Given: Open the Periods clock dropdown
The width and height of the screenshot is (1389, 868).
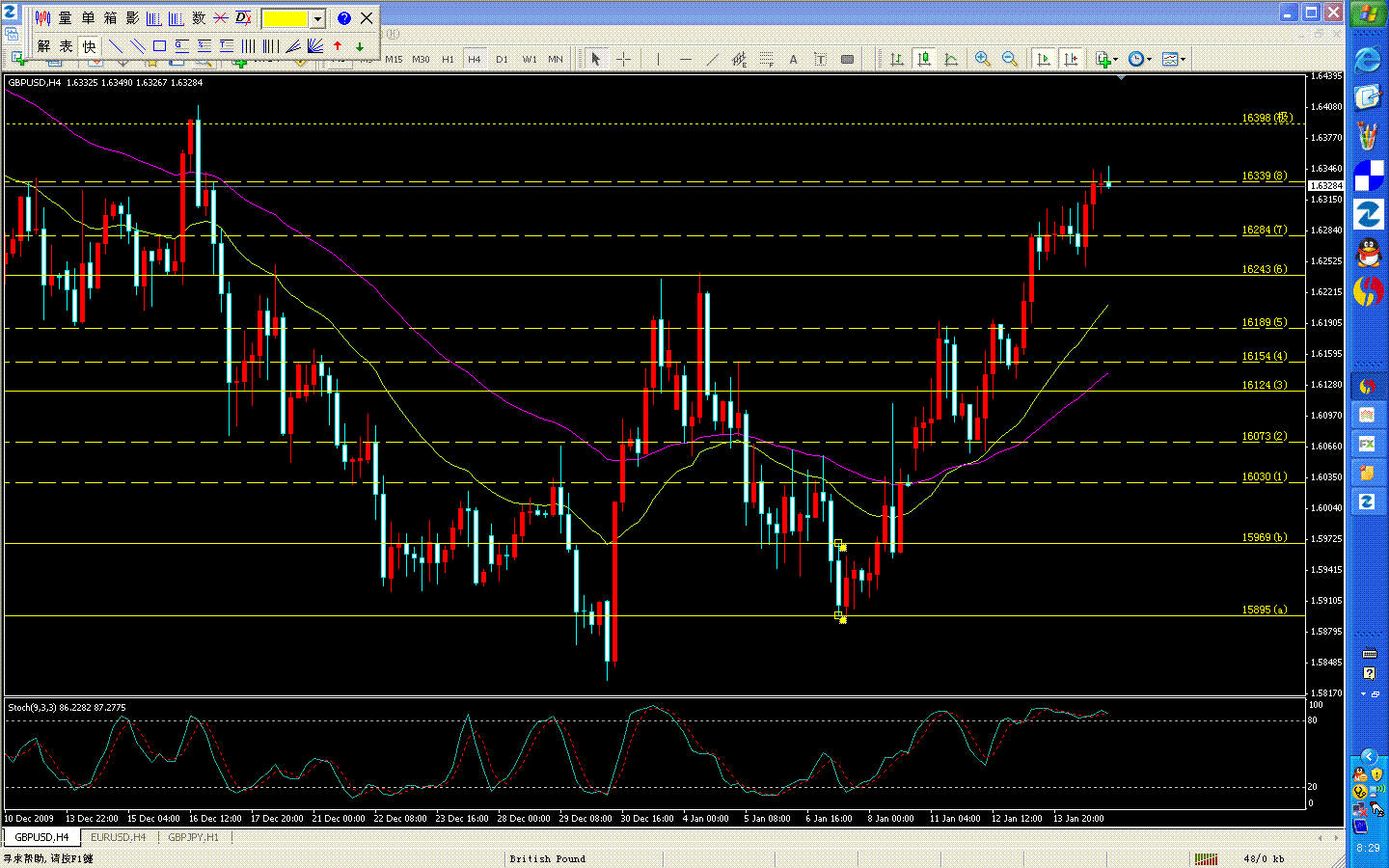Looking at the screenshot, I should tap(1140, 60).
